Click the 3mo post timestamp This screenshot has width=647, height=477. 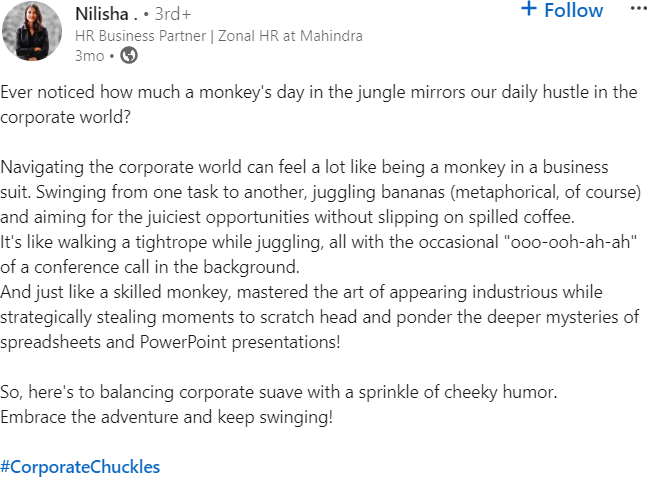click(x=89, y=55)
